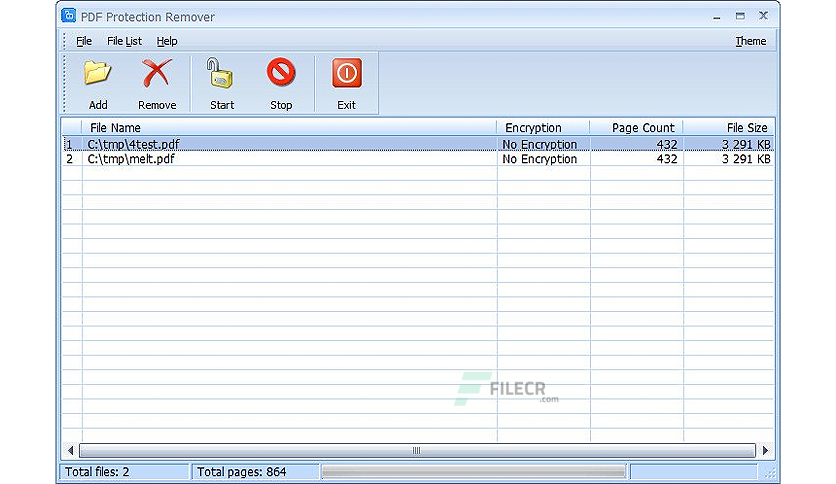
Task: Click the horizontal scrollbar left arrow
Action: pyautogui.click(x=70, y=450)
